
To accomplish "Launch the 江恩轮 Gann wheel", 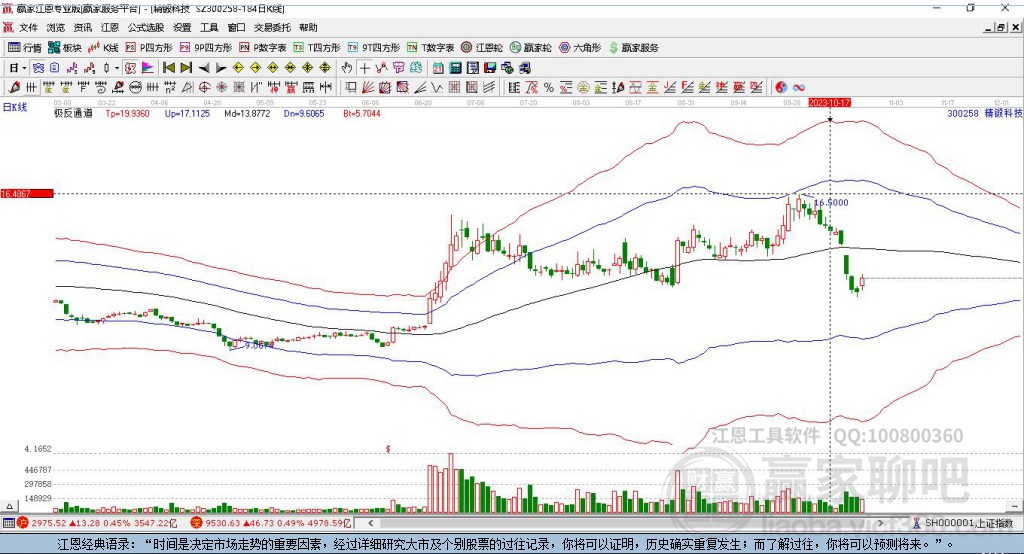I will tap(482, 48).
